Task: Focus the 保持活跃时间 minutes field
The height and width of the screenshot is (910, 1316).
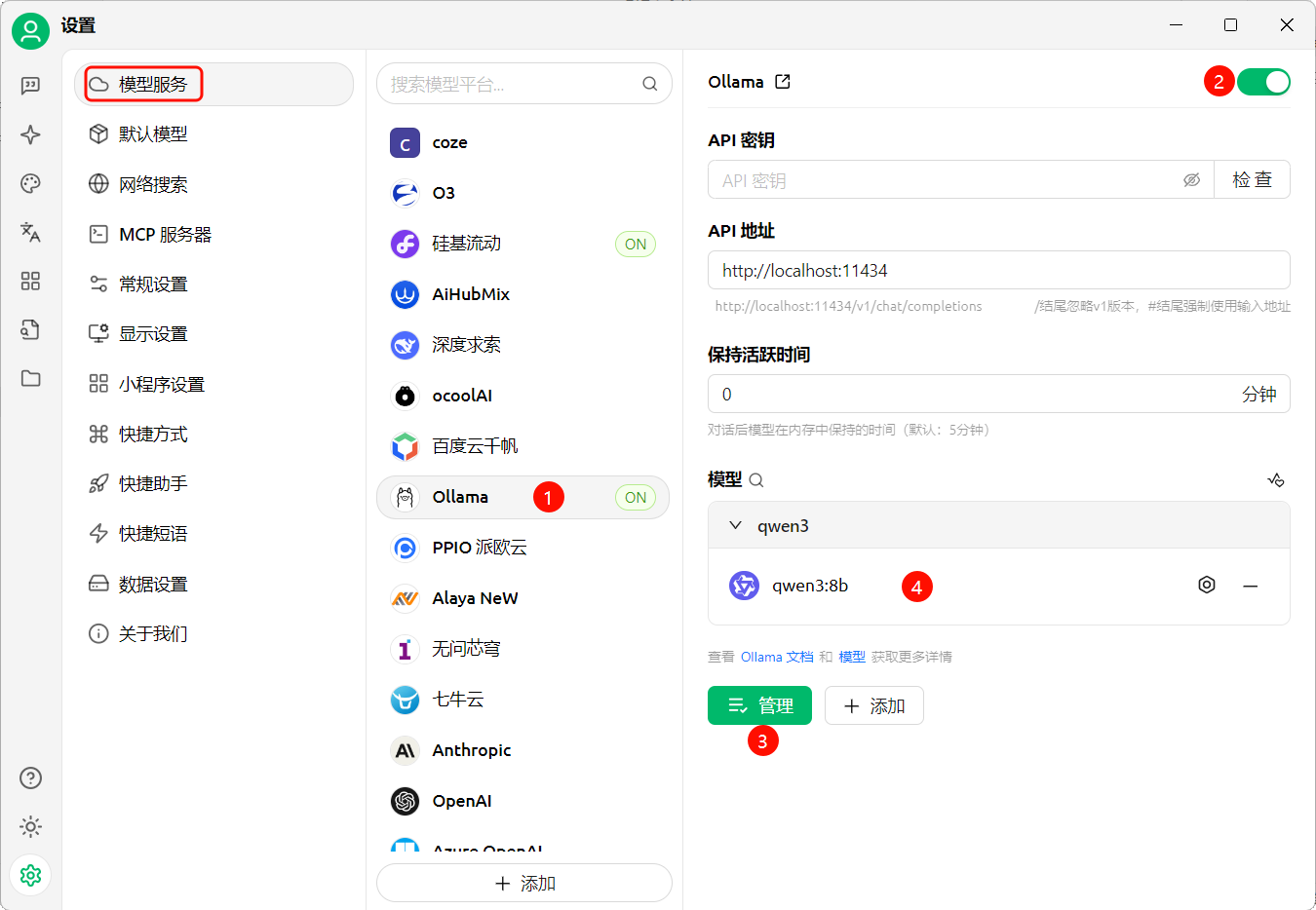Action: click(x=999, y=394)
